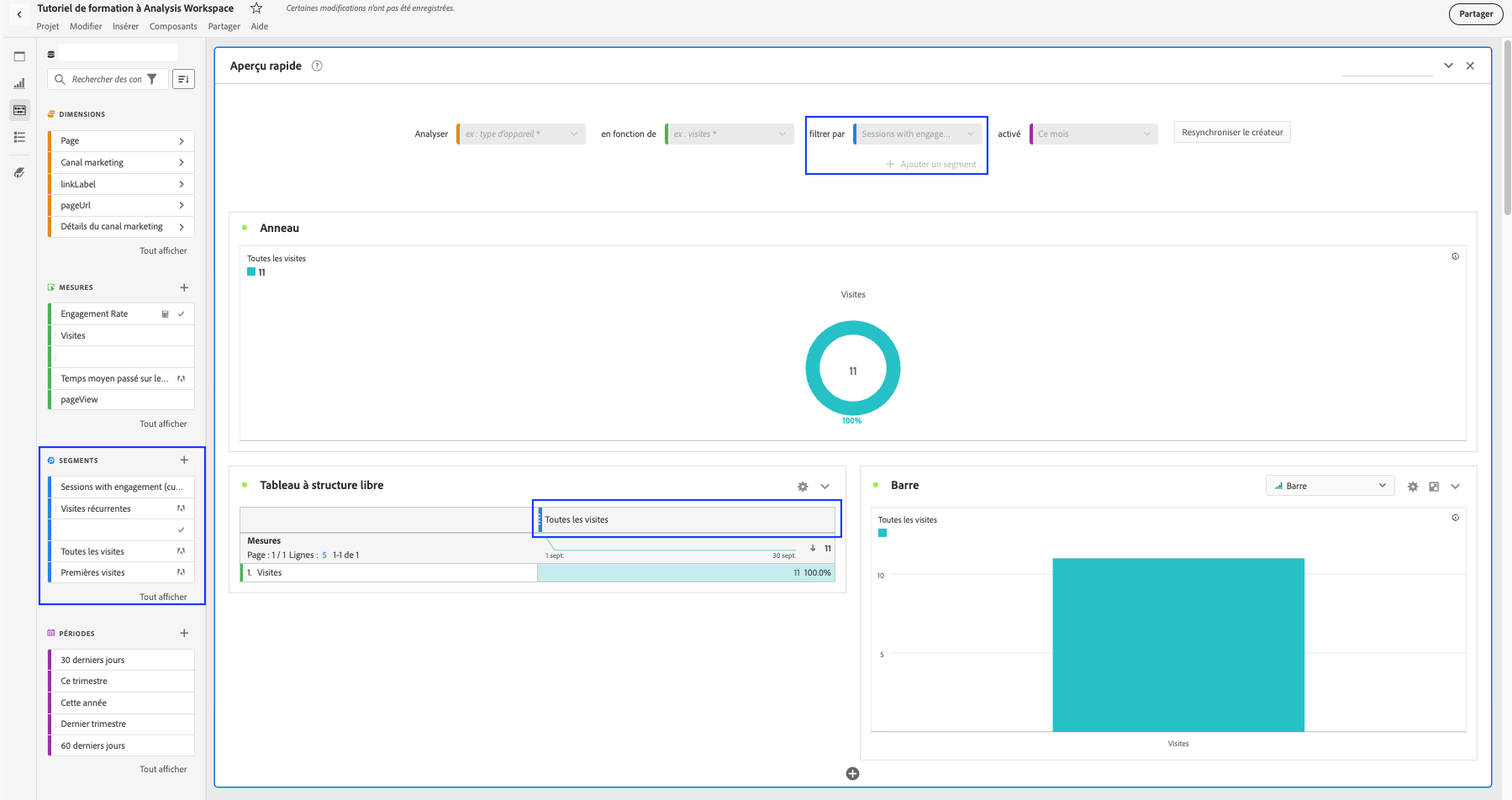Favorite the project with star icon
This screenshot has width=1512, height=800.
coord(256,8)
